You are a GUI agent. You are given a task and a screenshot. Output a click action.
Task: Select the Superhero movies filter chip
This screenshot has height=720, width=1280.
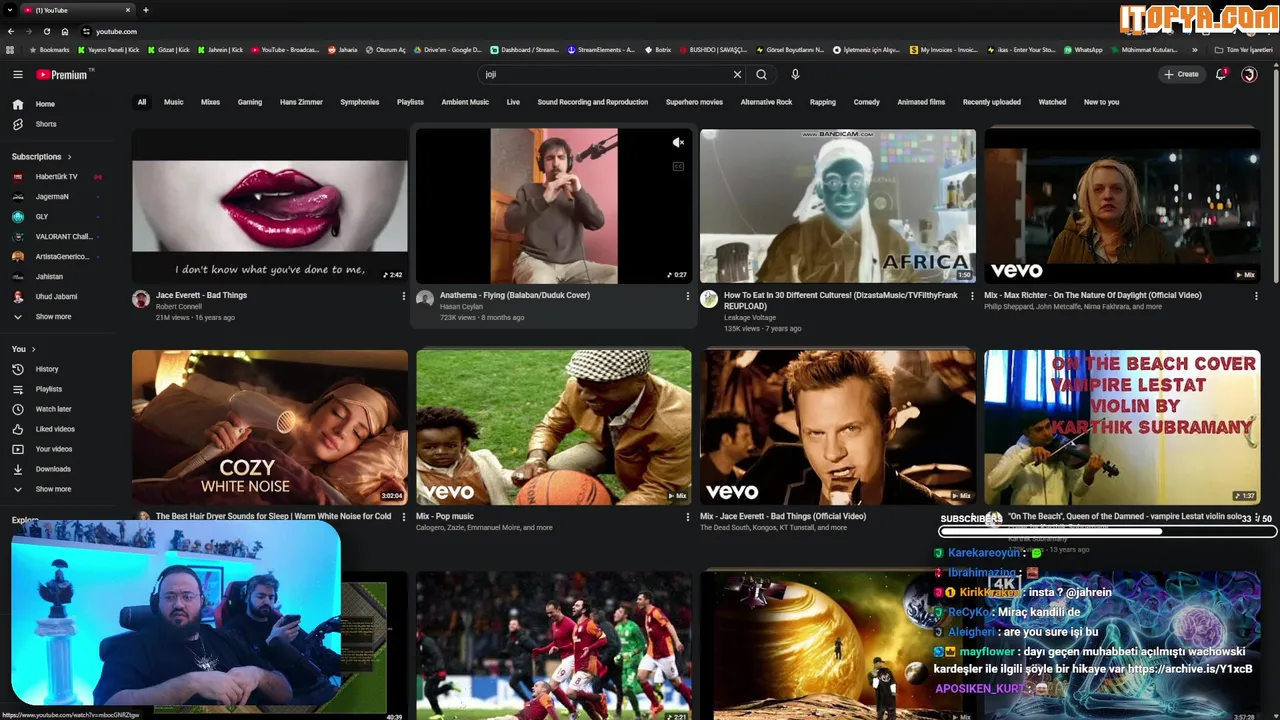694,102
